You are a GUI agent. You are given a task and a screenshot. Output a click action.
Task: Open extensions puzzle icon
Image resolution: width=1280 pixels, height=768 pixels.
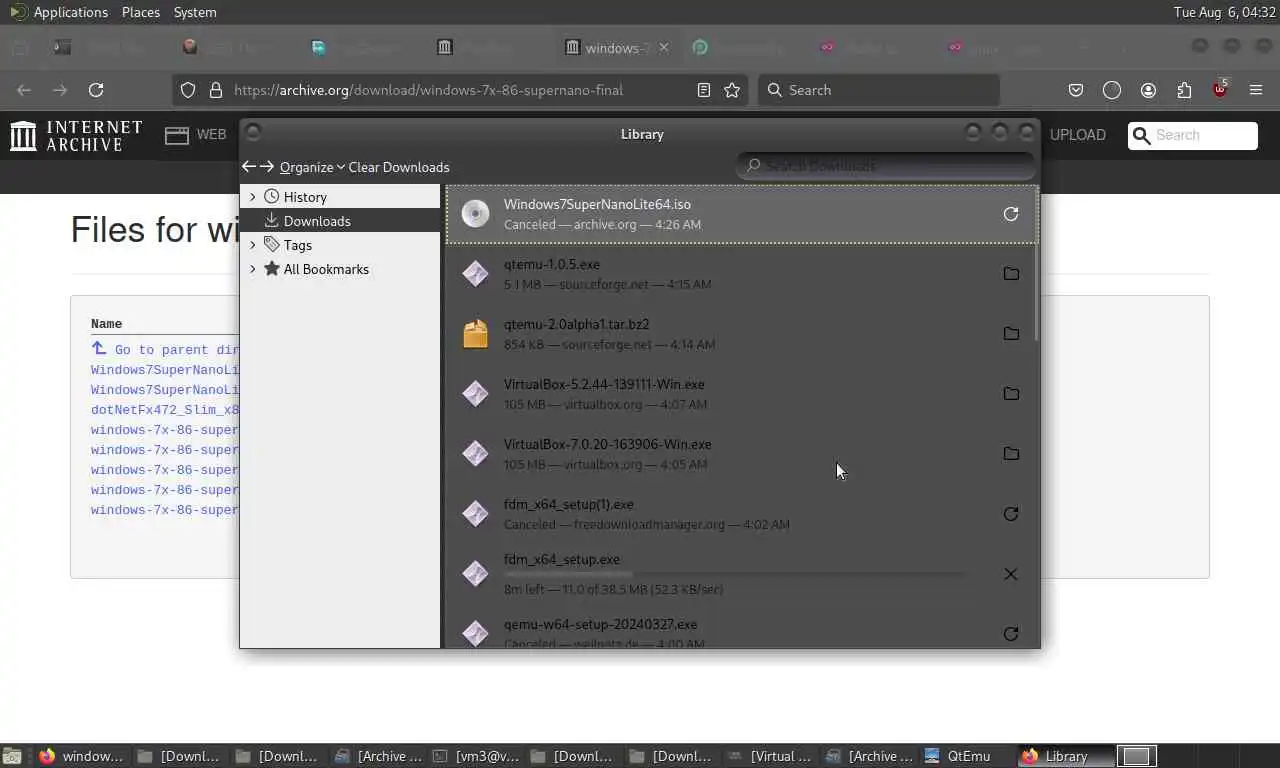[x=1184, y=90]
